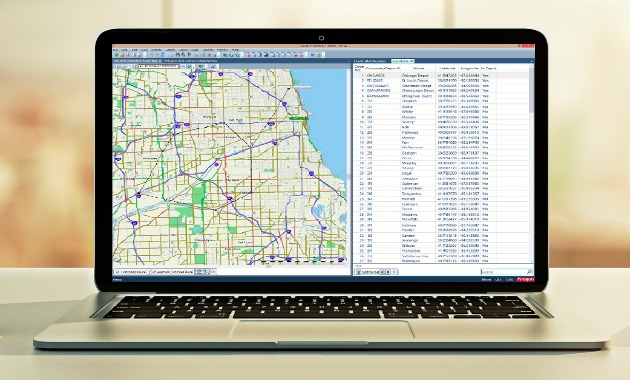The width and height of the screenshot is (630, 380).
Task: Clear the Unfiltered filter with its X button
Action: pos(394,272)
